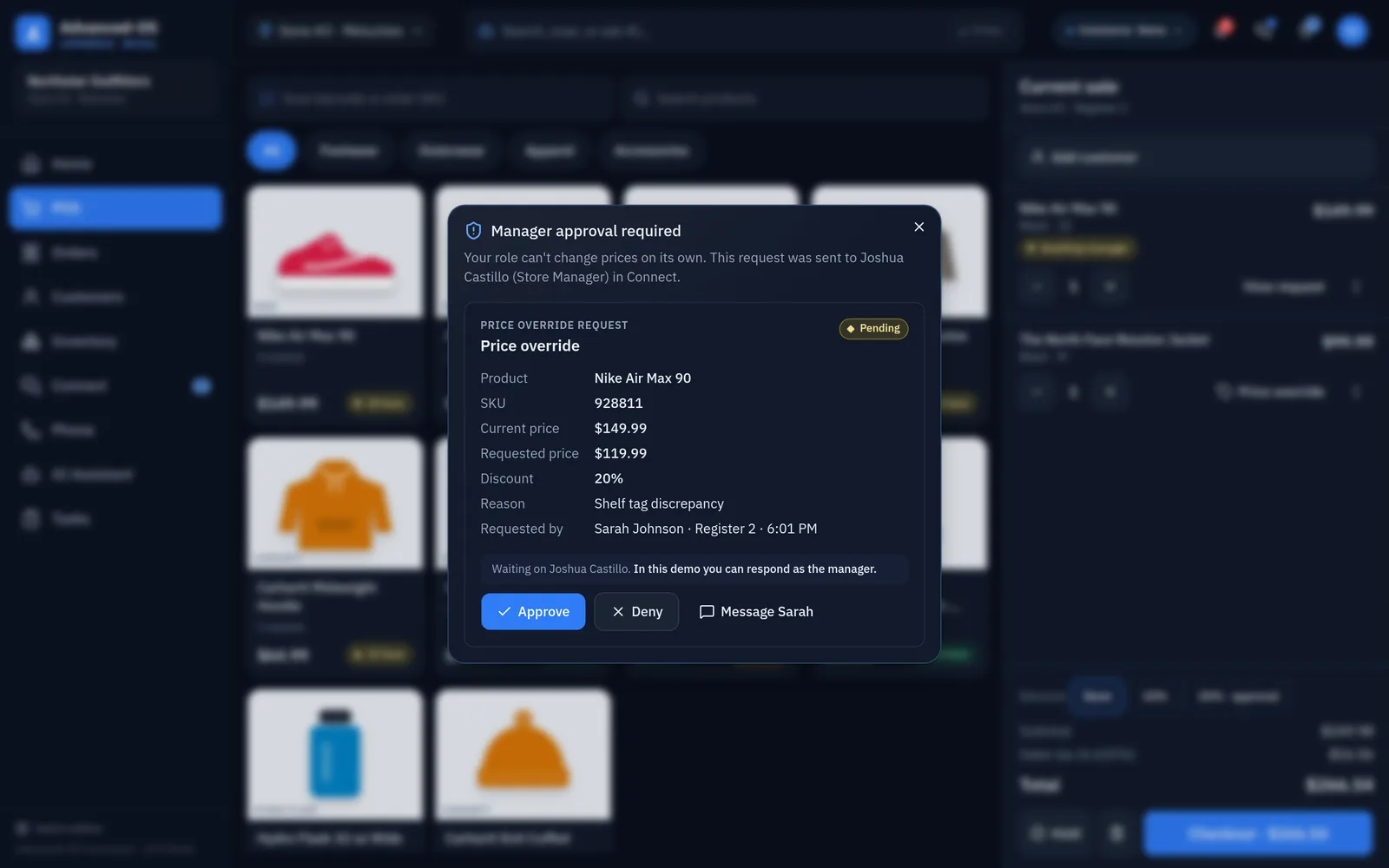
Task: Click the orange beanie product thumbnail
Action: click(523, 755)
